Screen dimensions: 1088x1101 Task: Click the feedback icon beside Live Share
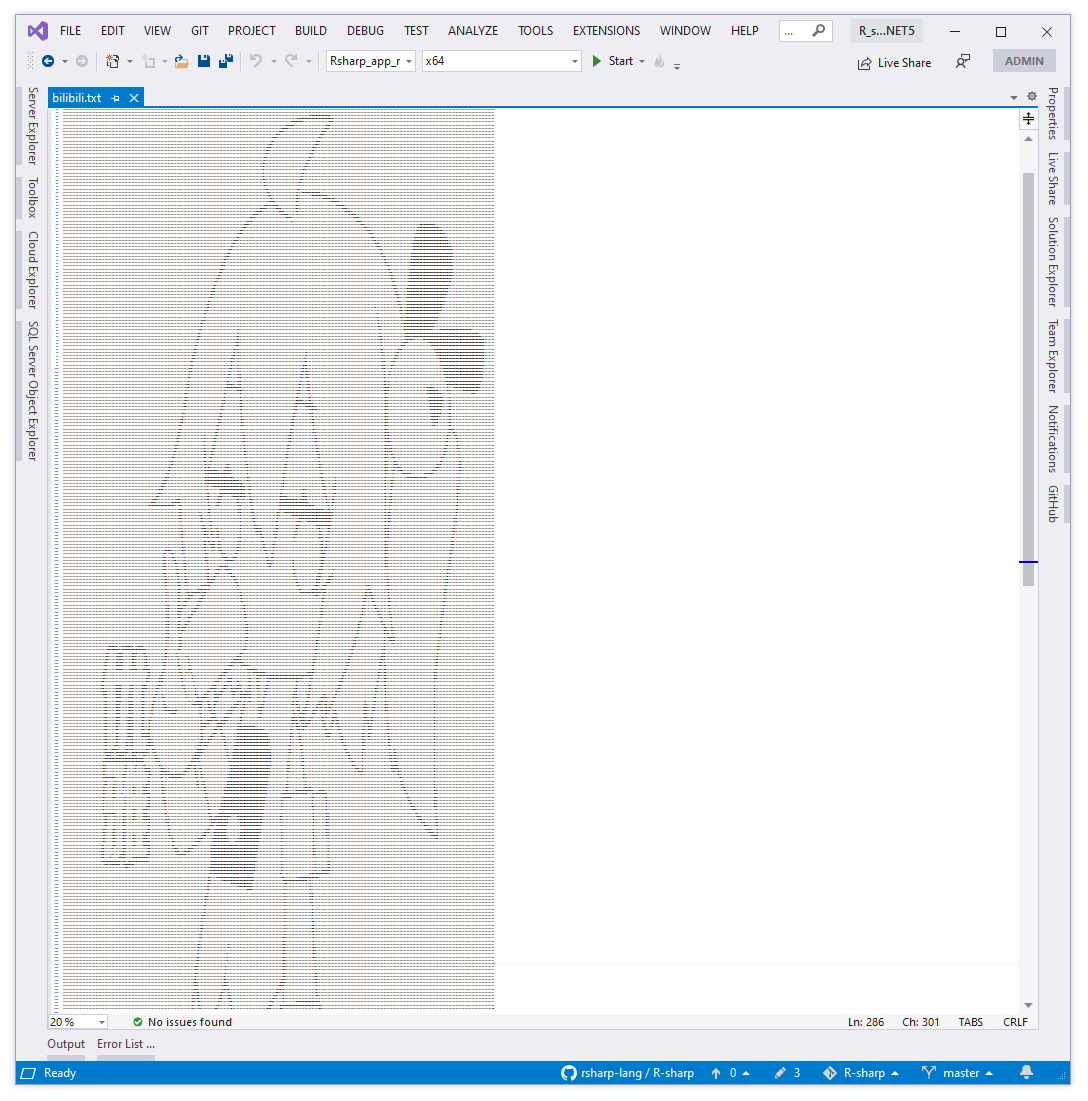[x=962, y=62]
